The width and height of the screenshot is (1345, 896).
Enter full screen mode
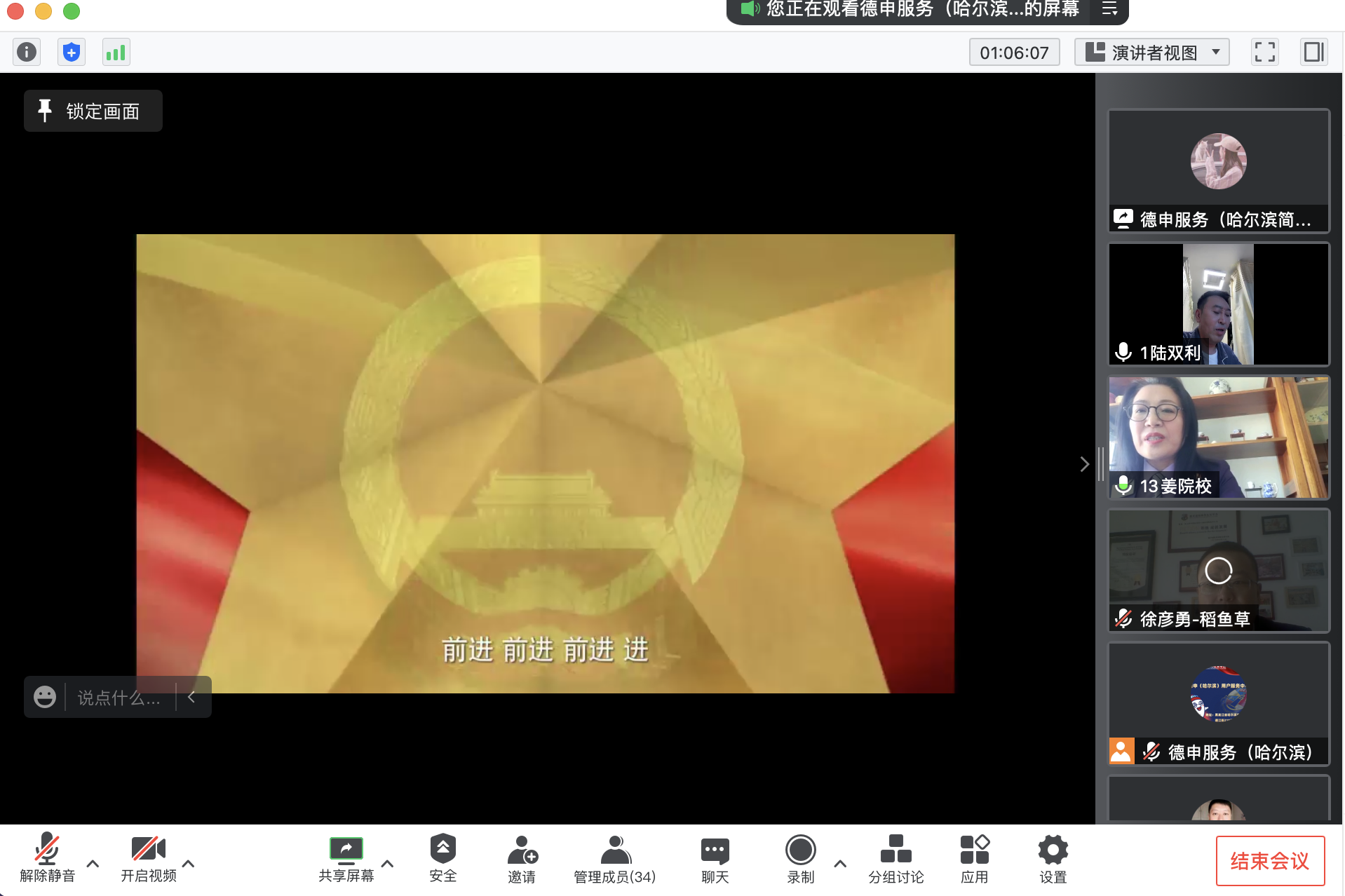pyautogui.click(x=1264, y=52)
